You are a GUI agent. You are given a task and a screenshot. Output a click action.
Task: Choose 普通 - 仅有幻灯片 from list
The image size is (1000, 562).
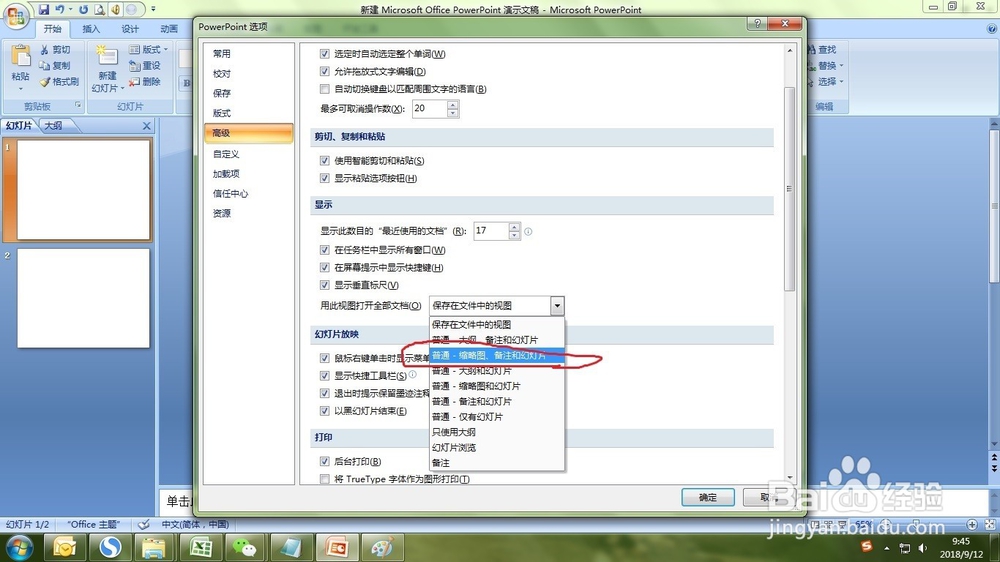tap(497, 417)
